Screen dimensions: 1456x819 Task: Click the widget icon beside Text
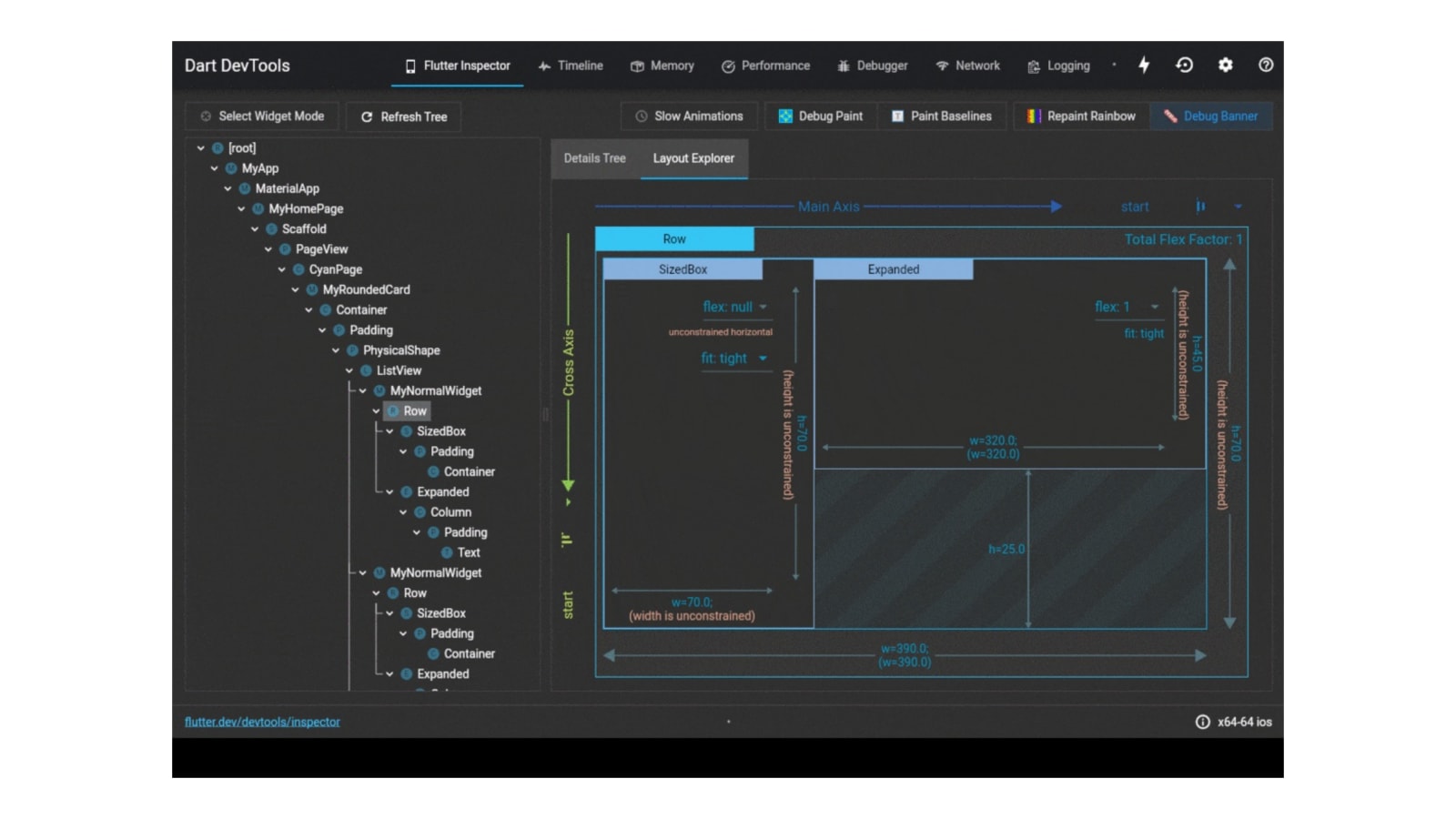coord(447,552)
